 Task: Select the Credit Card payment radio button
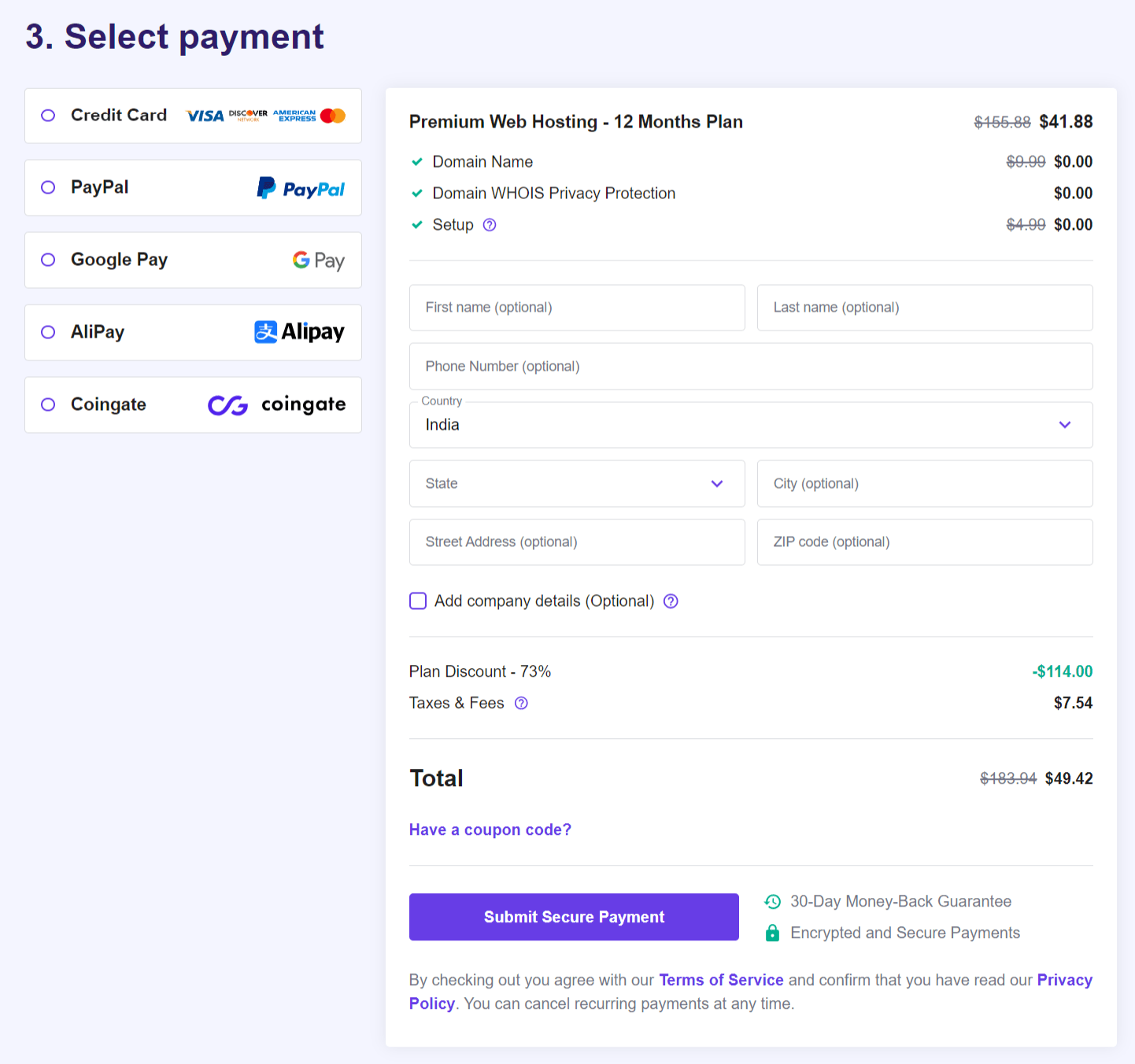pos(47,115)
